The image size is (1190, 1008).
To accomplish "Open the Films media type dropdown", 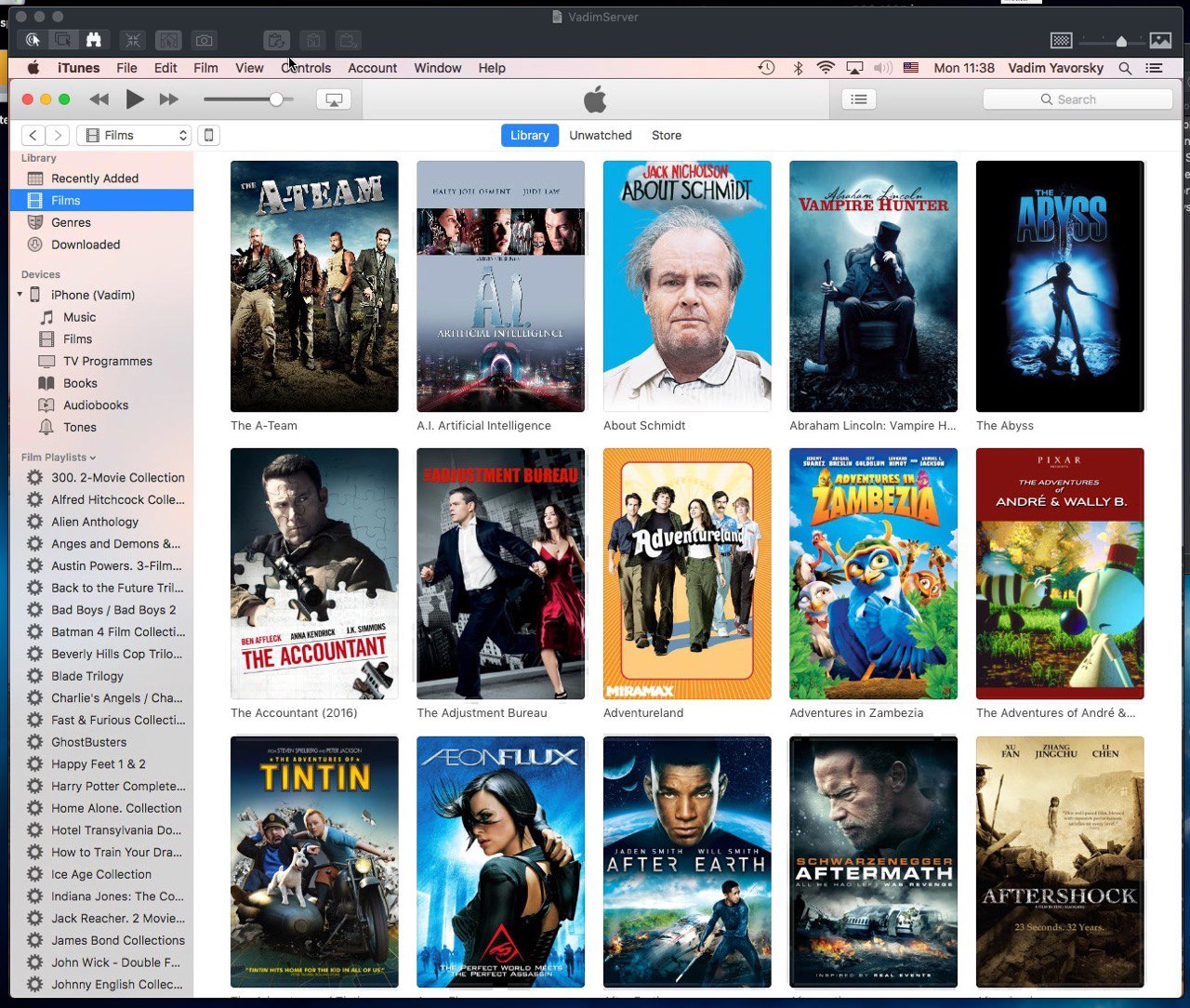I will click(x=134, y=135).
